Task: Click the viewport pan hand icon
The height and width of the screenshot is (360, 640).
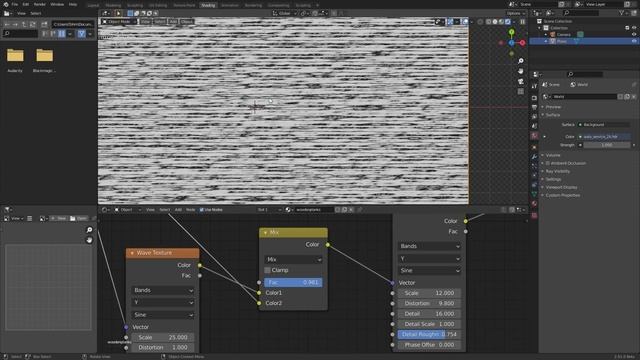Action: [x=520, y=71]
